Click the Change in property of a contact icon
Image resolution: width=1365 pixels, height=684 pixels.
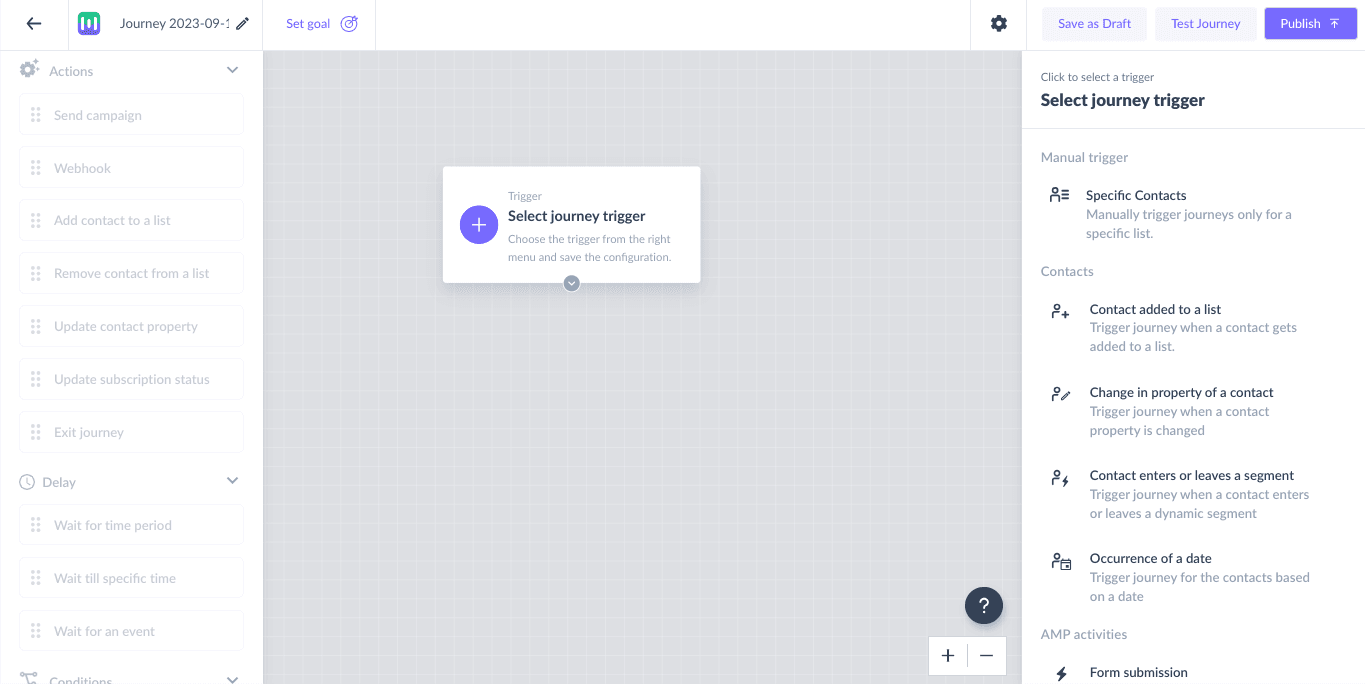pos(1060,394)
